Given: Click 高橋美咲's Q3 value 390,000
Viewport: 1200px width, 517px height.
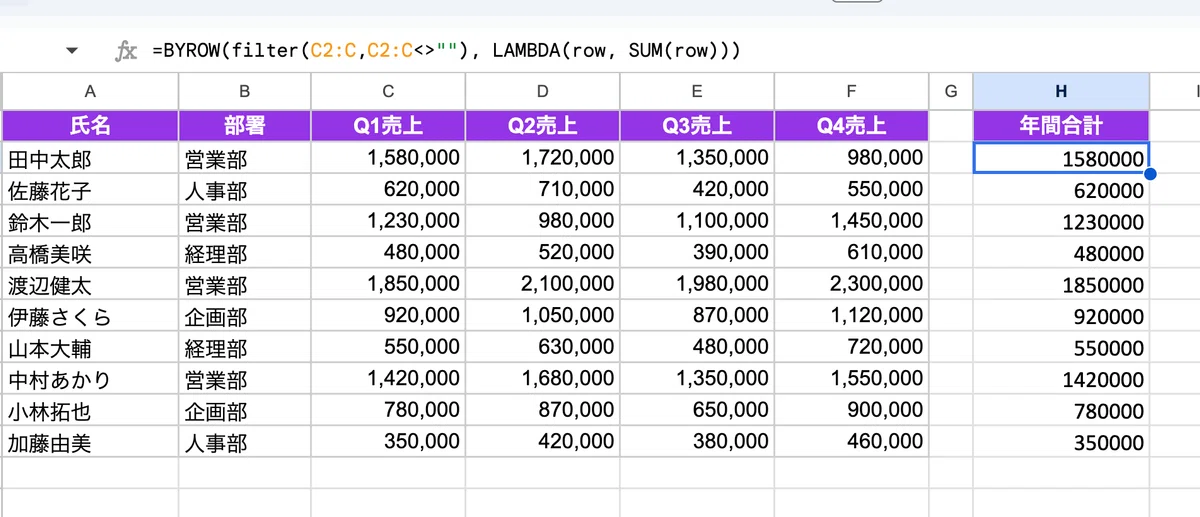Looking at the screenshot, I should tap(697, 253).
